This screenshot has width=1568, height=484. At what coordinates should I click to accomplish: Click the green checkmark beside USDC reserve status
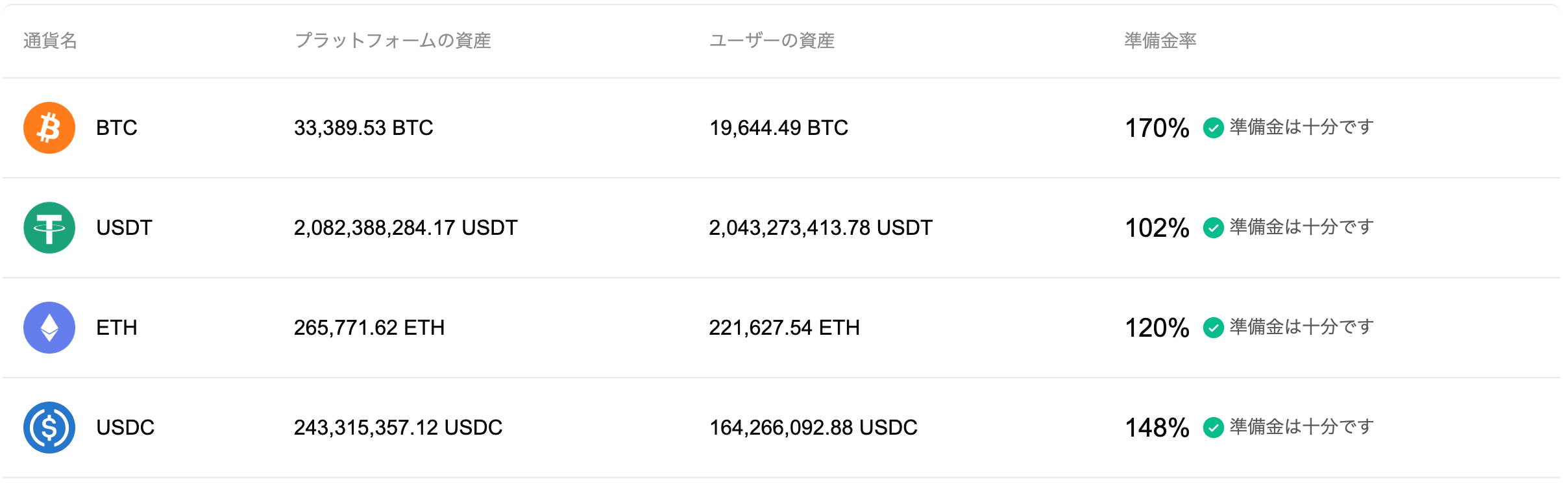coord(1214,428)
